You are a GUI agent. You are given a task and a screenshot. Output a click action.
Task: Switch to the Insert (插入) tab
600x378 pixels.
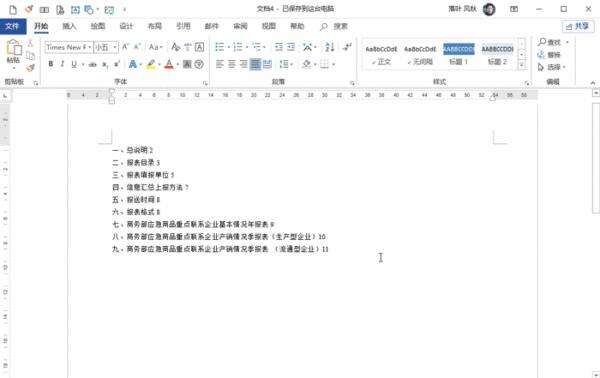click(69, 26)
